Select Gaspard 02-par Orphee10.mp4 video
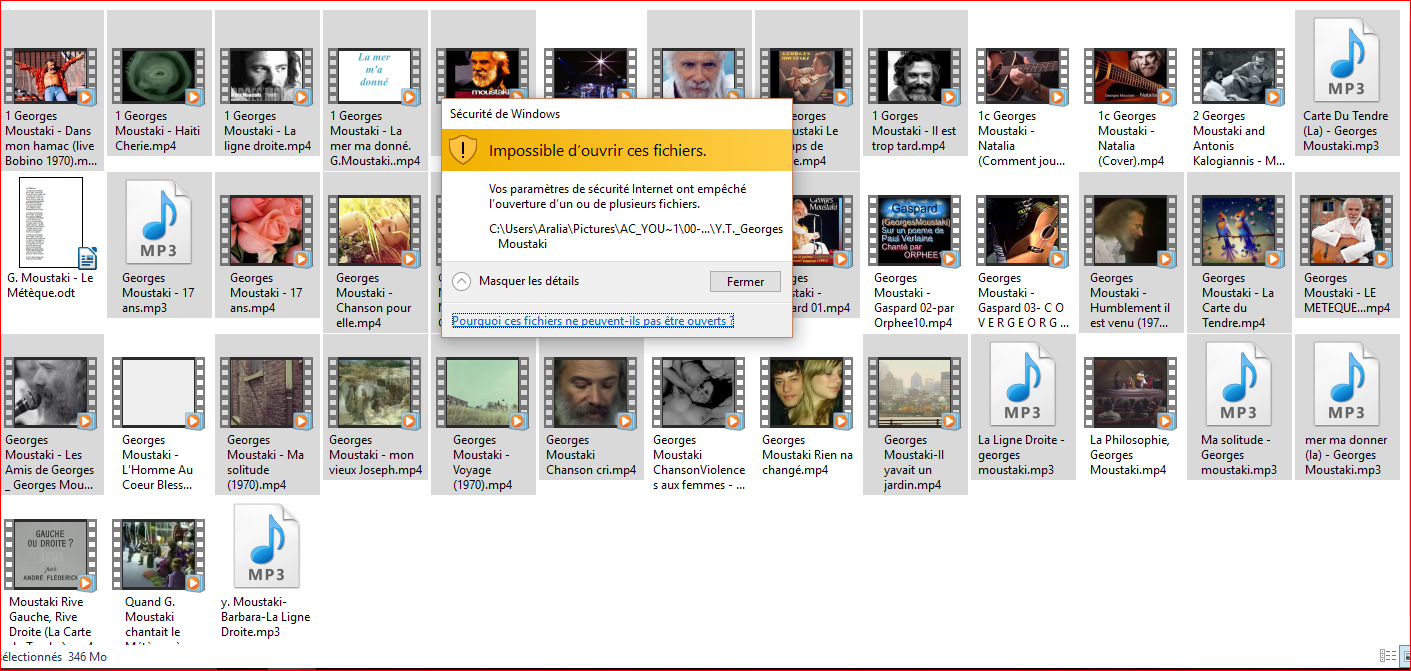This screenshot has width=1411, height=671. point(914,231)
